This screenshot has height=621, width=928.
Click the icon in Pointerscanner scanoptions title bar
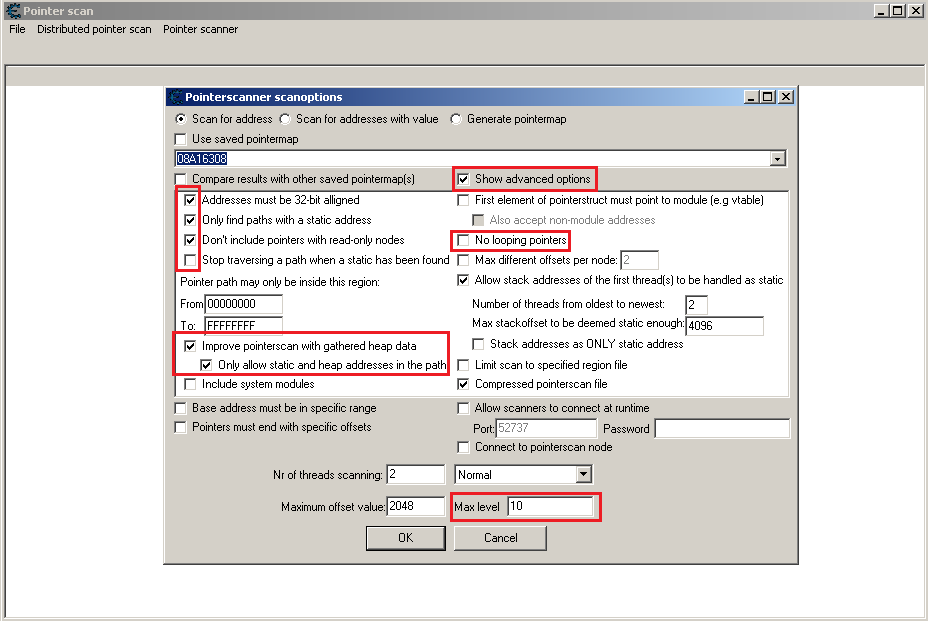coord(176,97)
